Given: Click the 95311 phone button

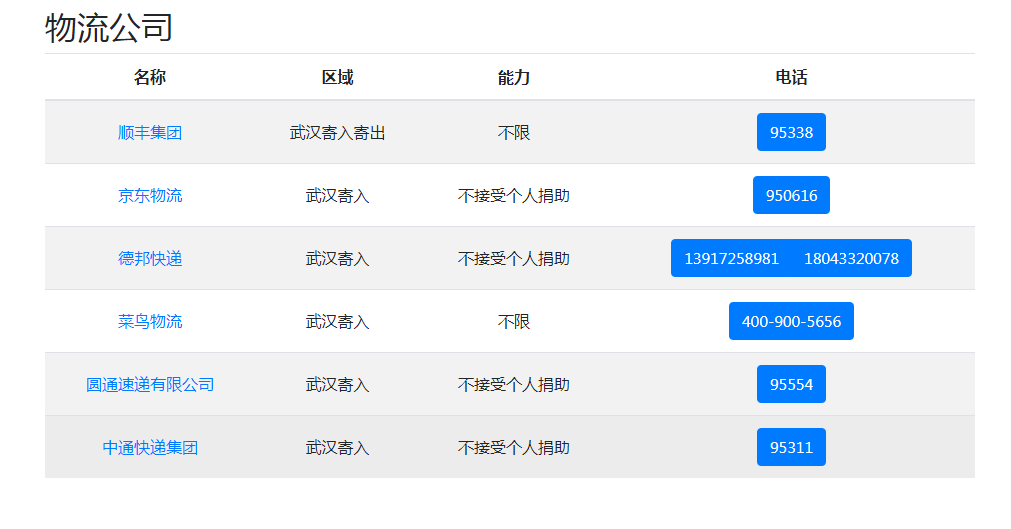Looking at the screenshot, I should point(791,447).
